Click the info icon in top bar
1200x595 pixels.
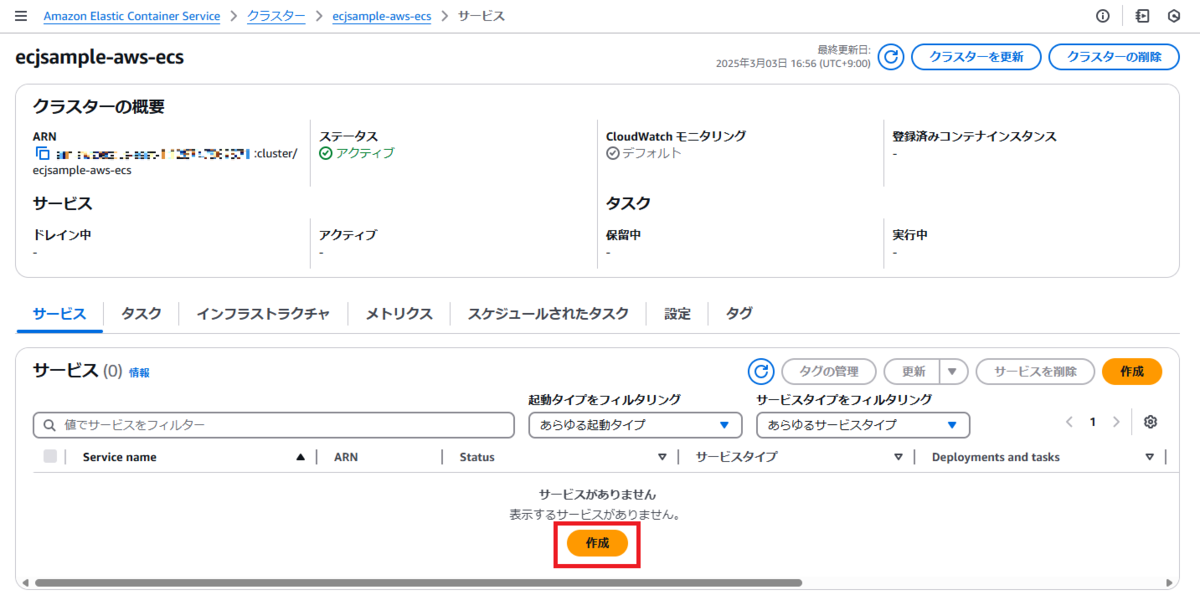pyautogui.click(x=1103, y=17)
